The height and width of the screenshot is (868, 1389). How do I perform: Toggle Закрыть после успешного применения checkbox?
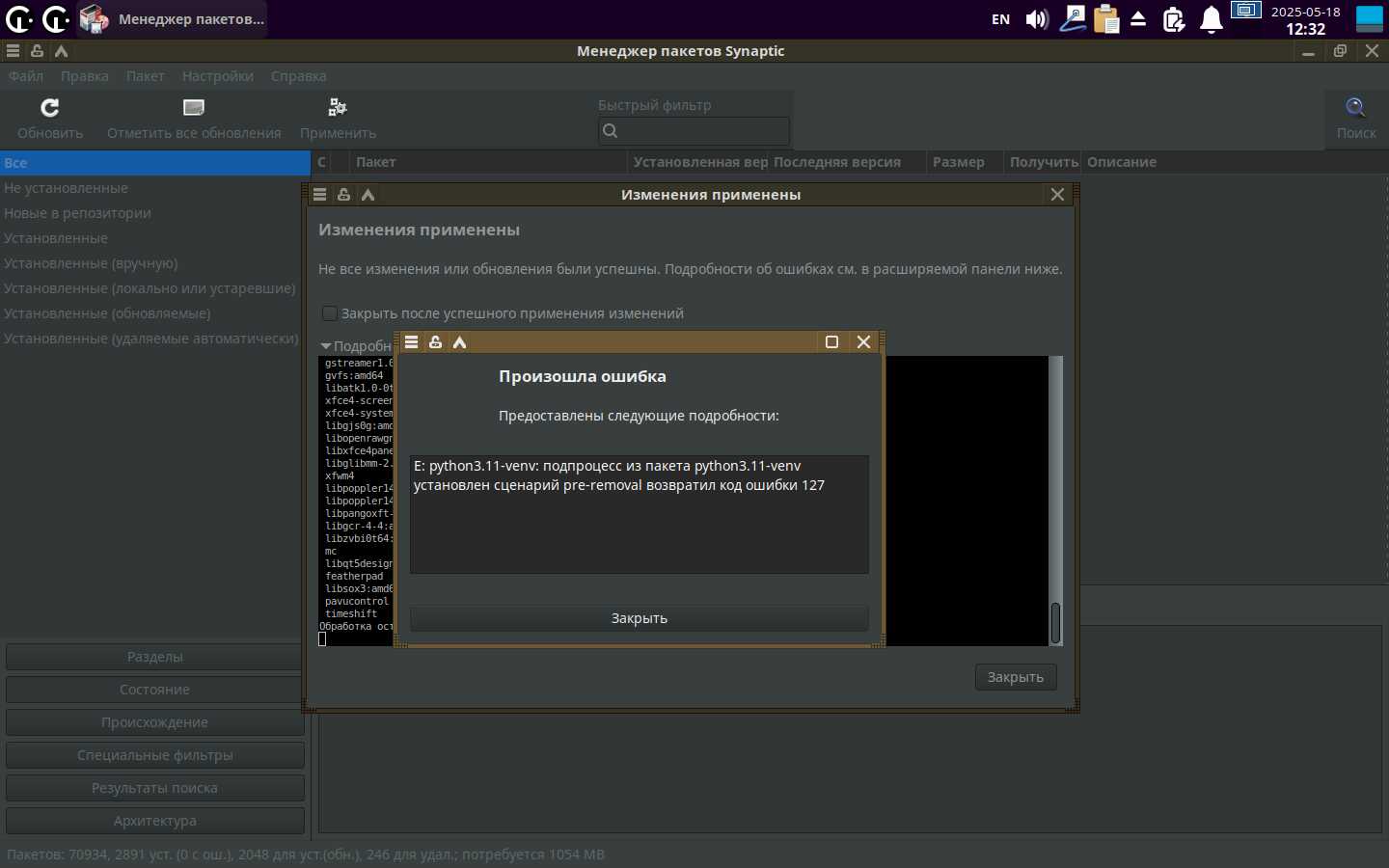click(x=329, y=313)
